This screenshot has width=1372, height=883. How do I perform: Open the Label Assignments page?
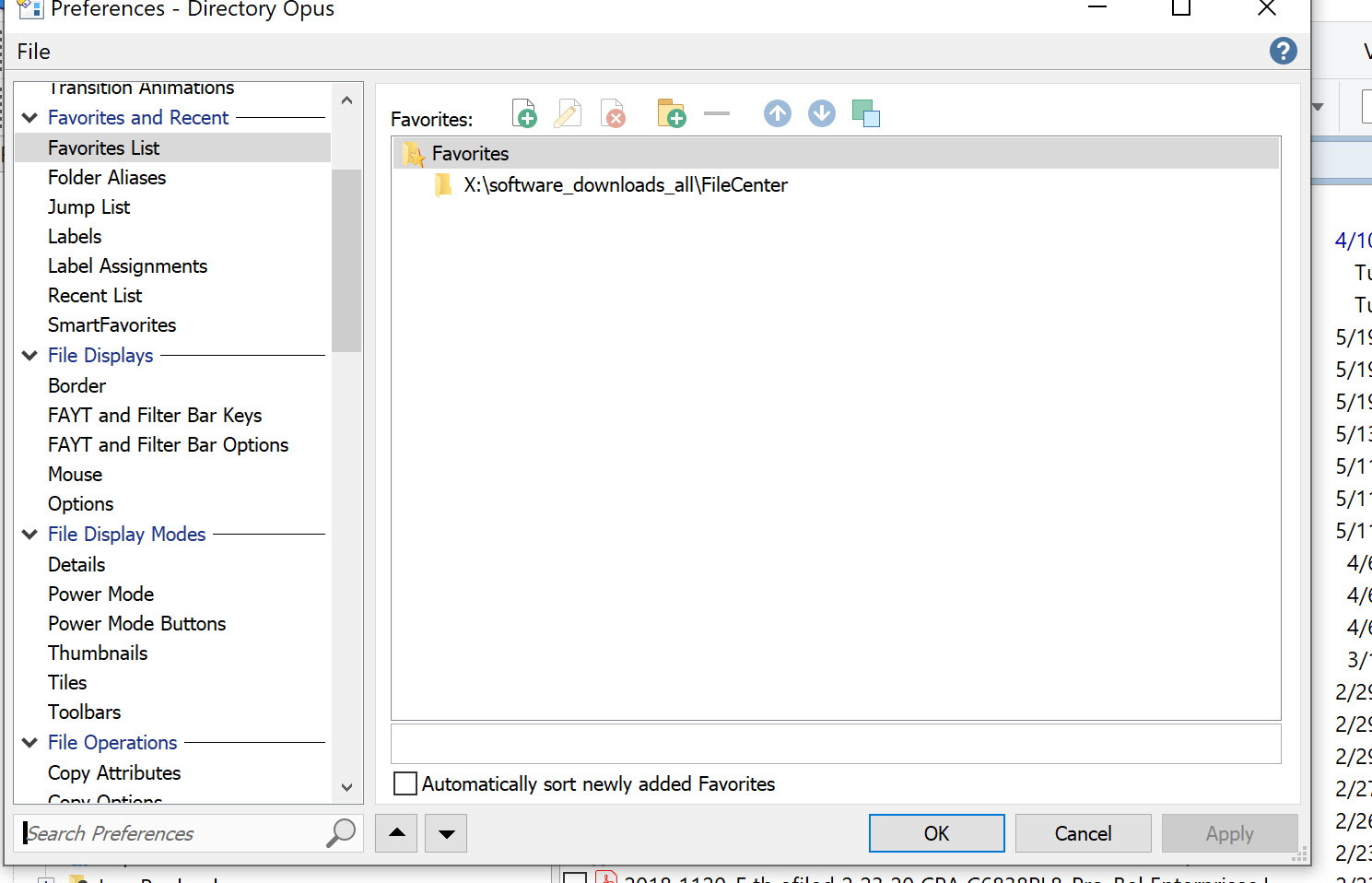click(127, 265)
